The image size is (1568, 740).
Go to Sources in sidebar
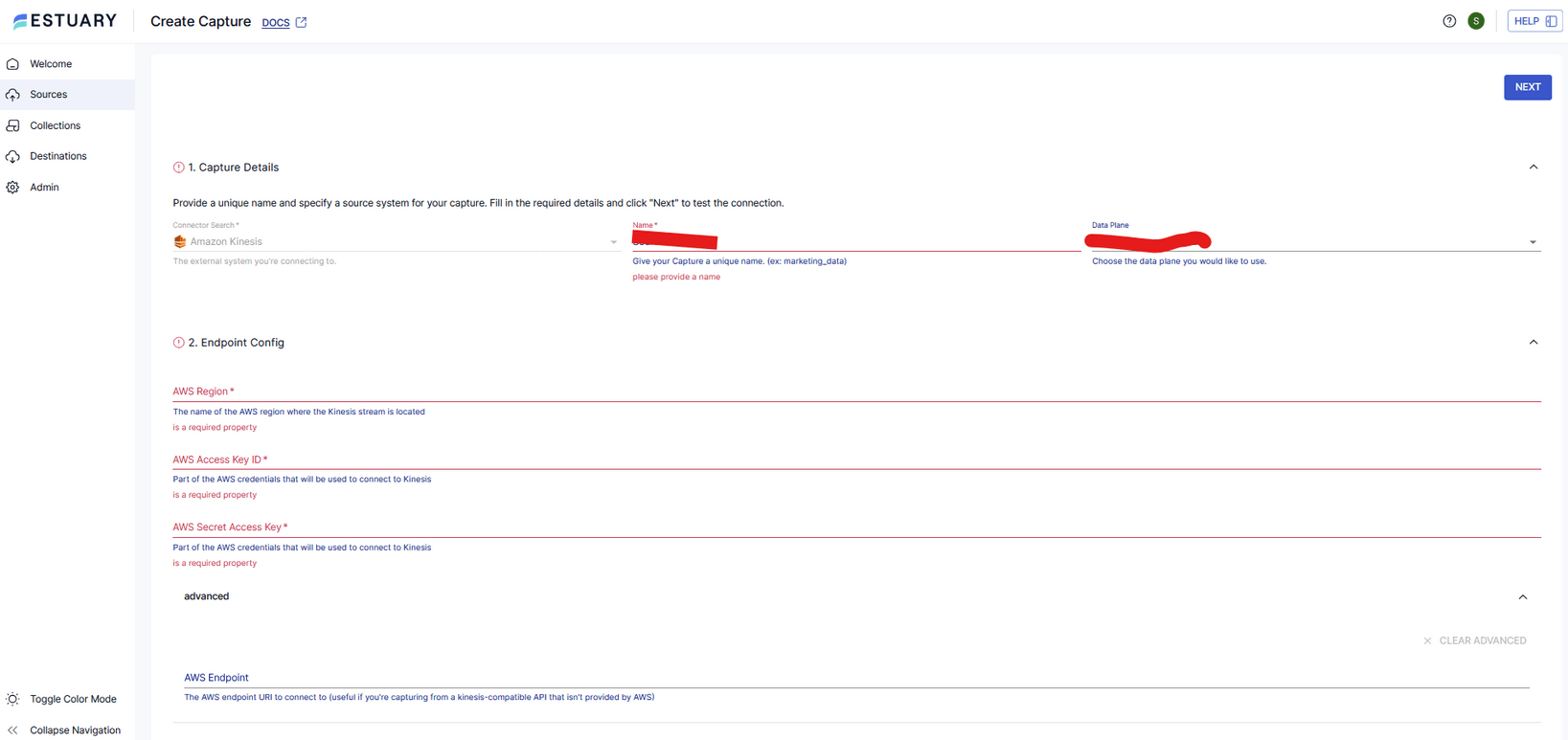pyautogui.click(x=48, y=95)
